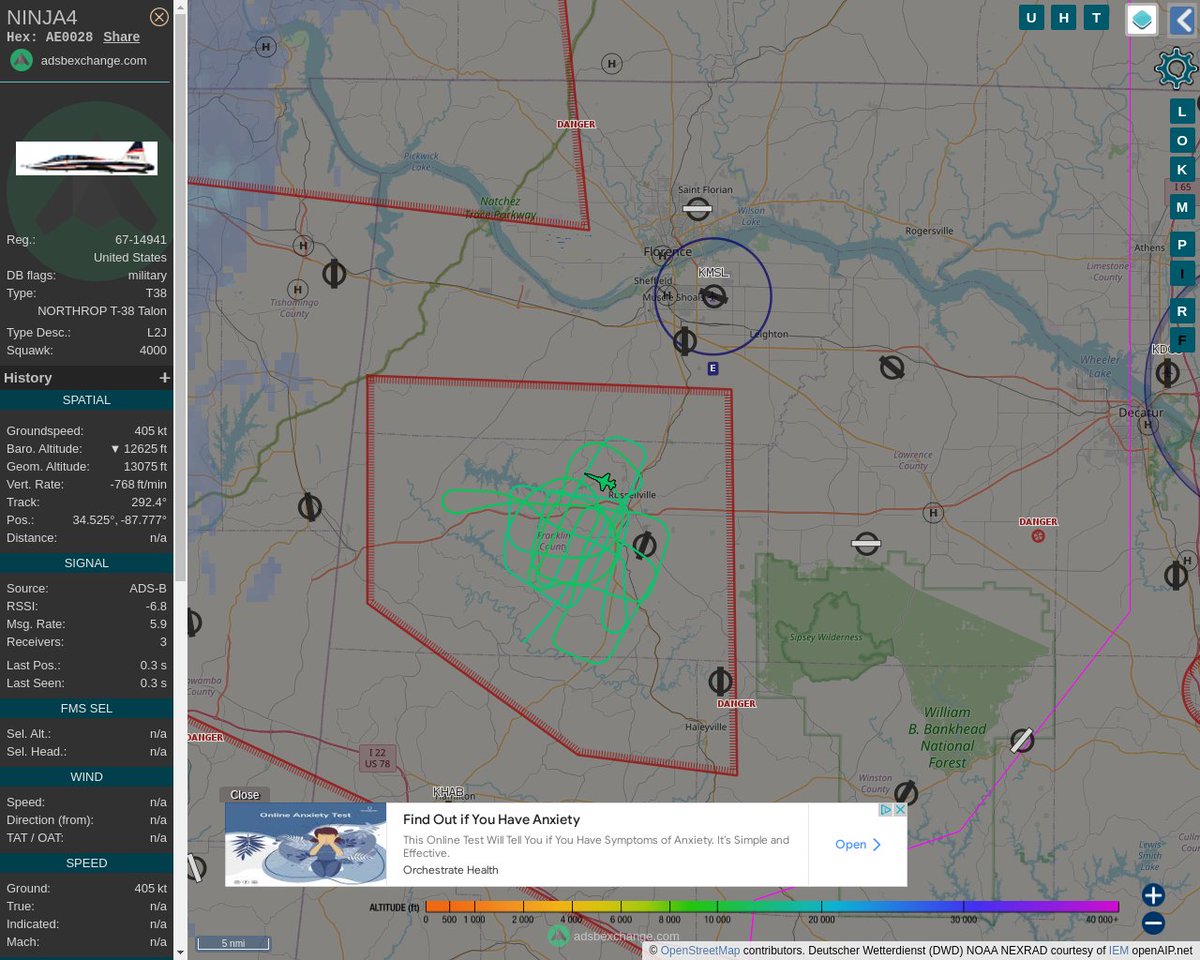Toggle the F map filter option

(1182, 340)
